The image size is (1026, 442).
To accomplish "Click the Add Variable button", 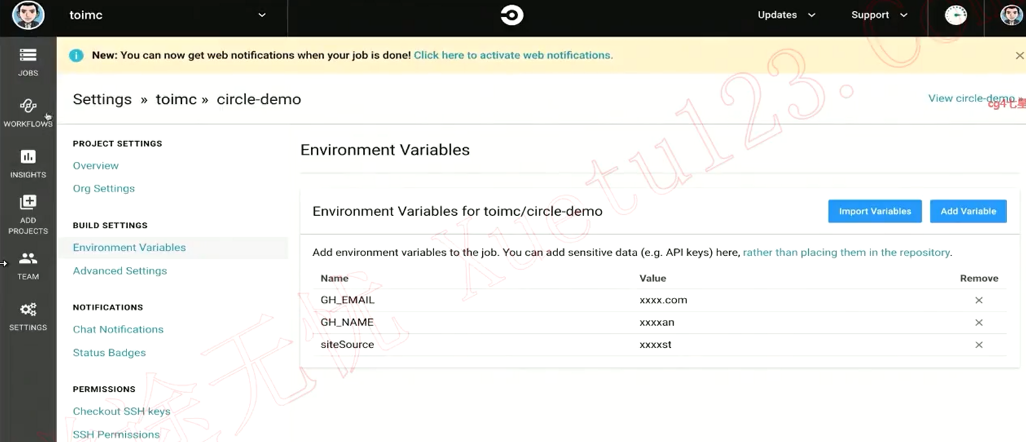I will [968, 212].
